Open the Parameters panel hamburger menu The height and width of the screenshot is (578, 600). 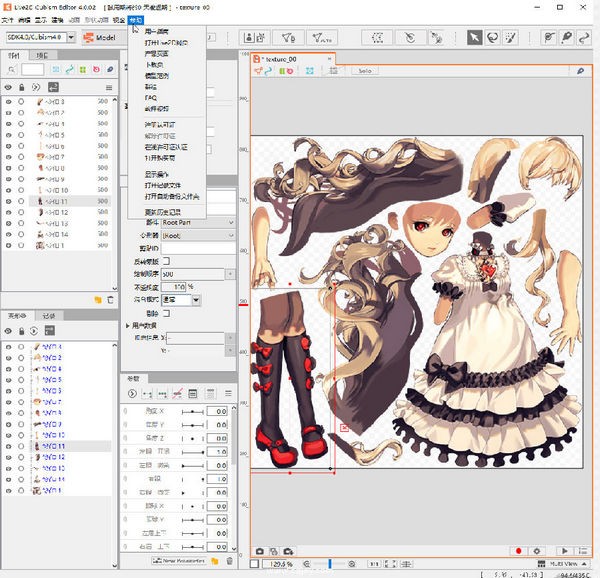pyautogui.click(x=229, y=394)
